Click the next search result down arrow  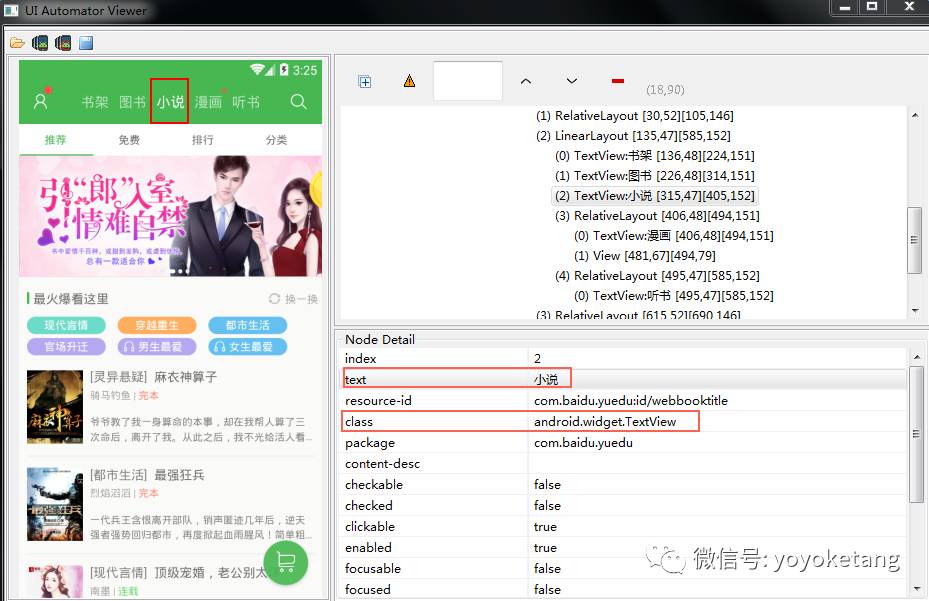[572, 81]
